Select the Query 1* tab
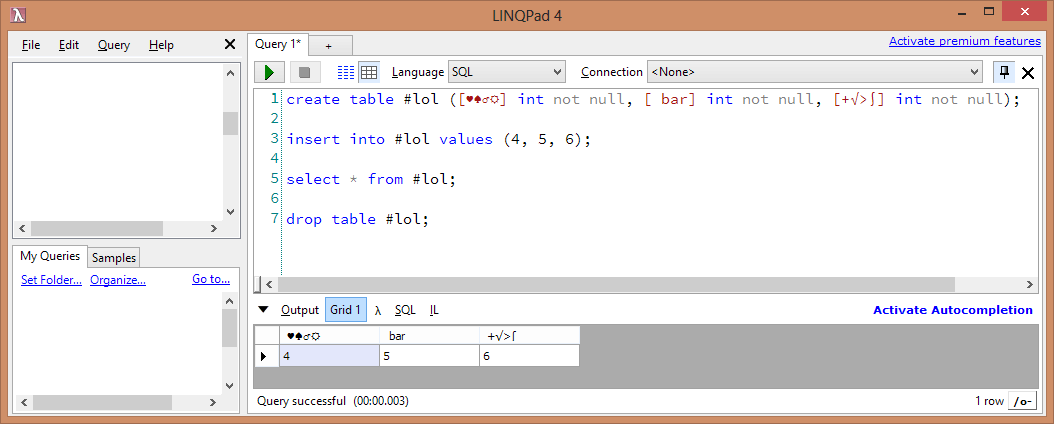Screen dimensions: 1054x424 tap(278, 44)
